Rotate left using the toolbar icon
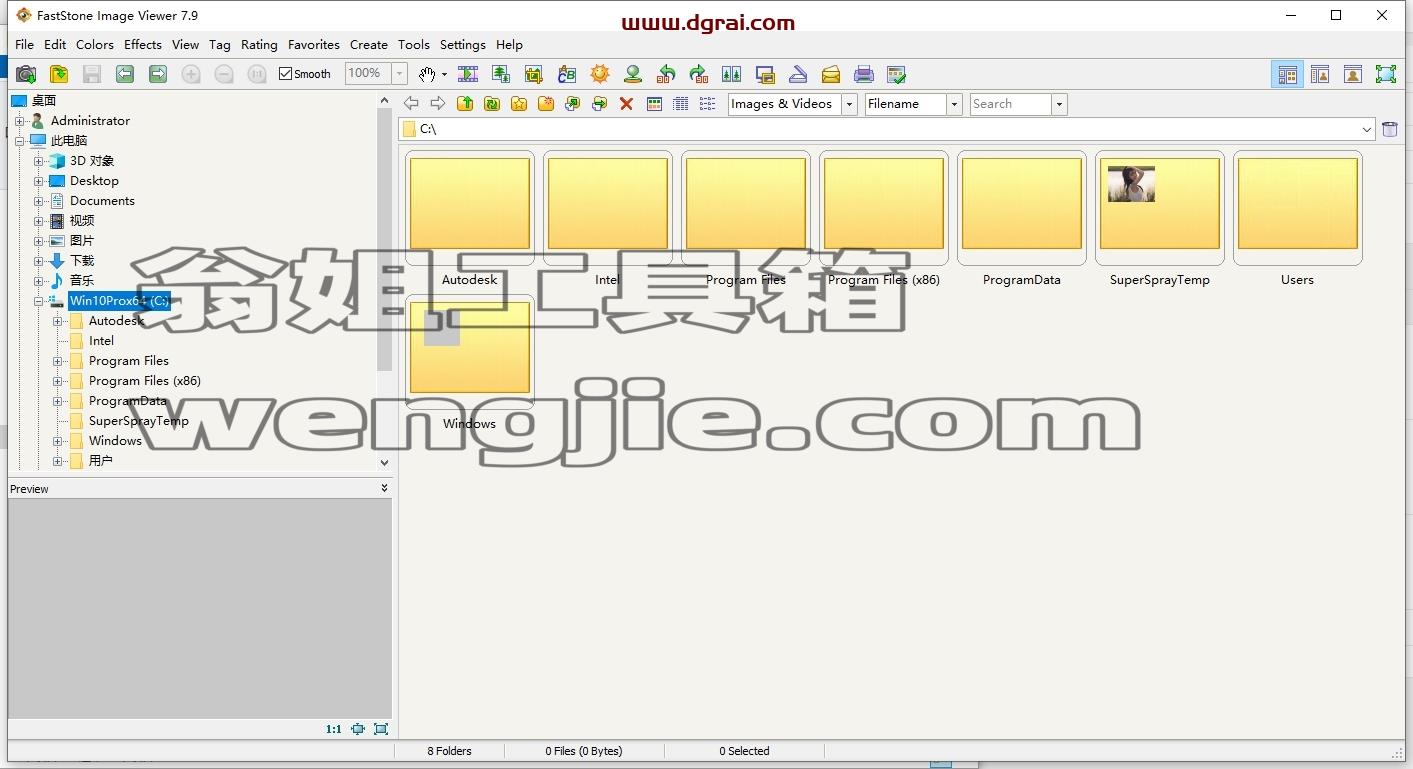 click(666, 74)
